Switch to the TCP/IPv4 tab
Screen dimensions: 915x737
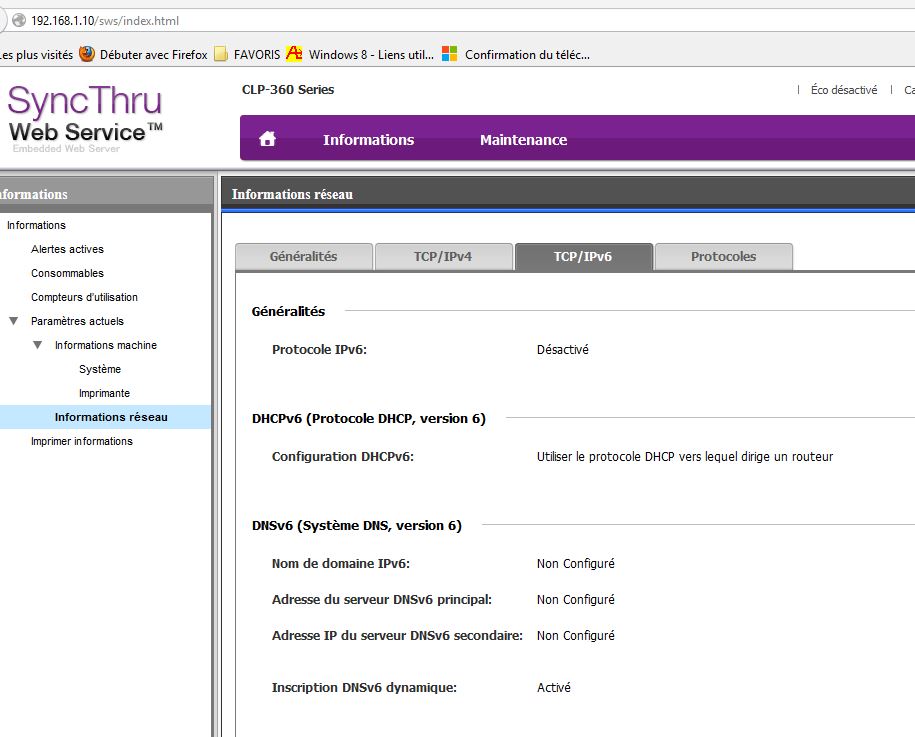coord(443,257)
